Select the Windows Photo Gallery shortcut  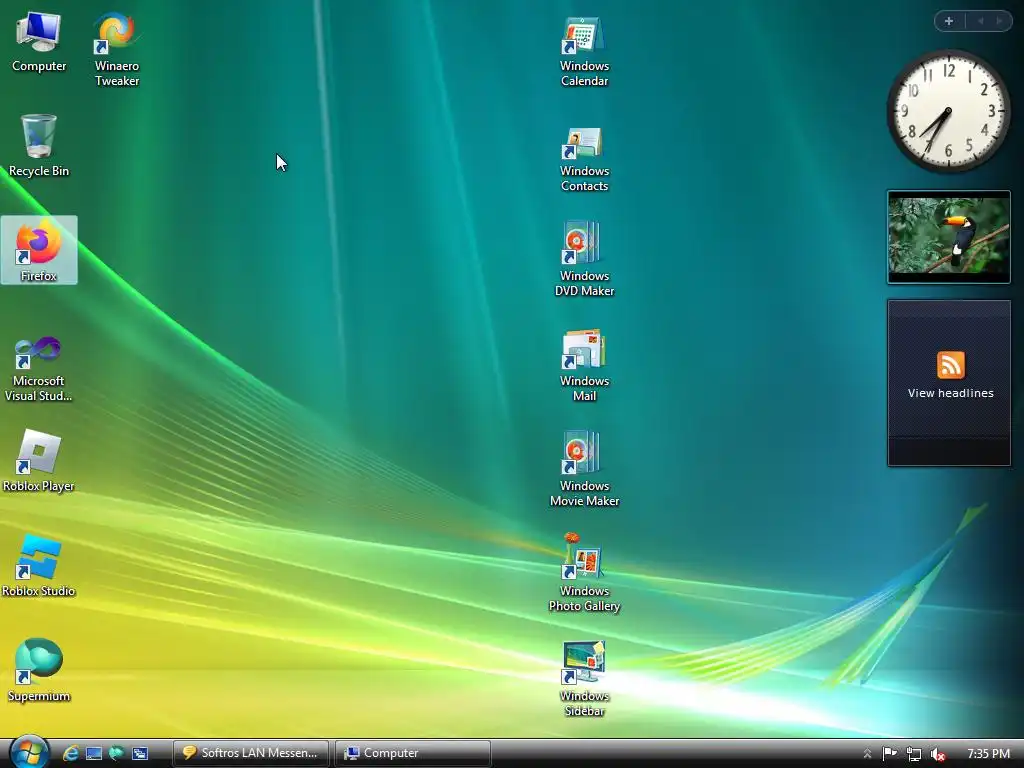pos(584,573)
